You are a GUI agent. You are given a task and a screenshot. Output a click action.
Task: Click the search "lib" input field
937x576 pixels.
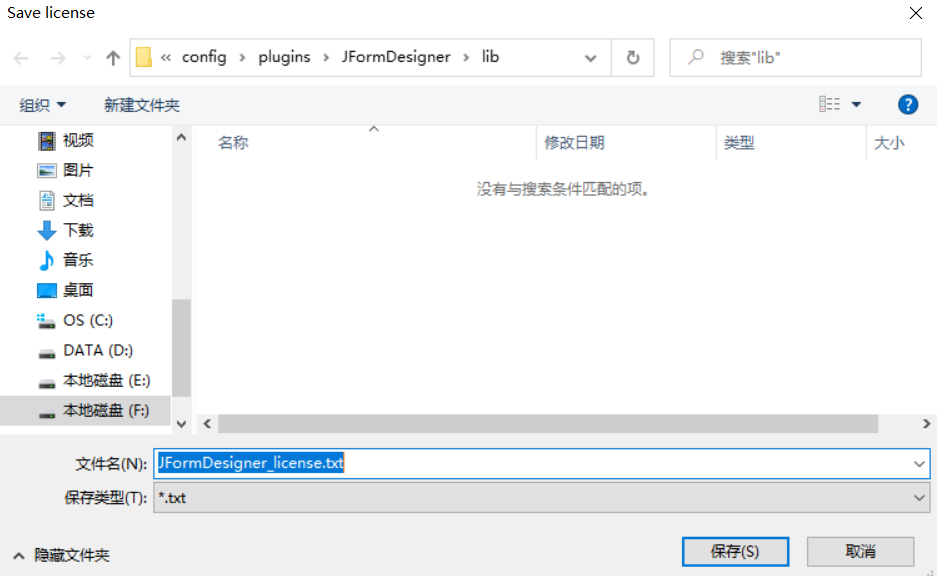pyautogui.click(x=795, y=58)
